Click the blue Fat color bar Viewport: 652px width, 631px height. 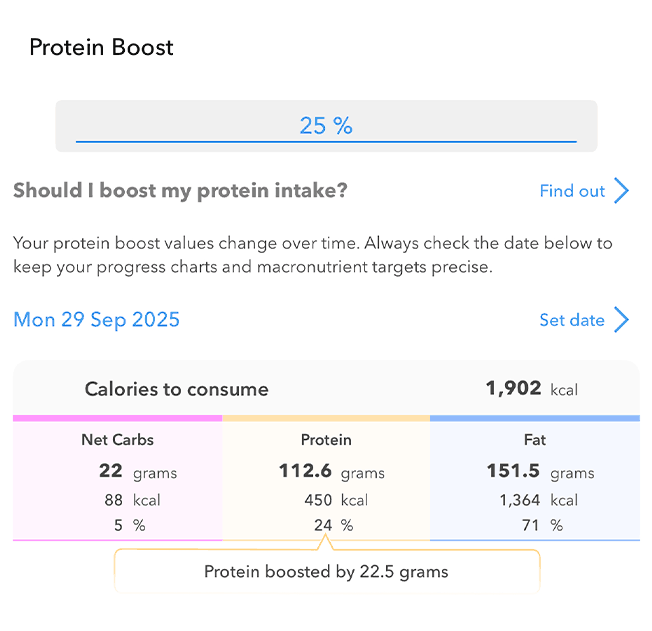click(534, 417)
